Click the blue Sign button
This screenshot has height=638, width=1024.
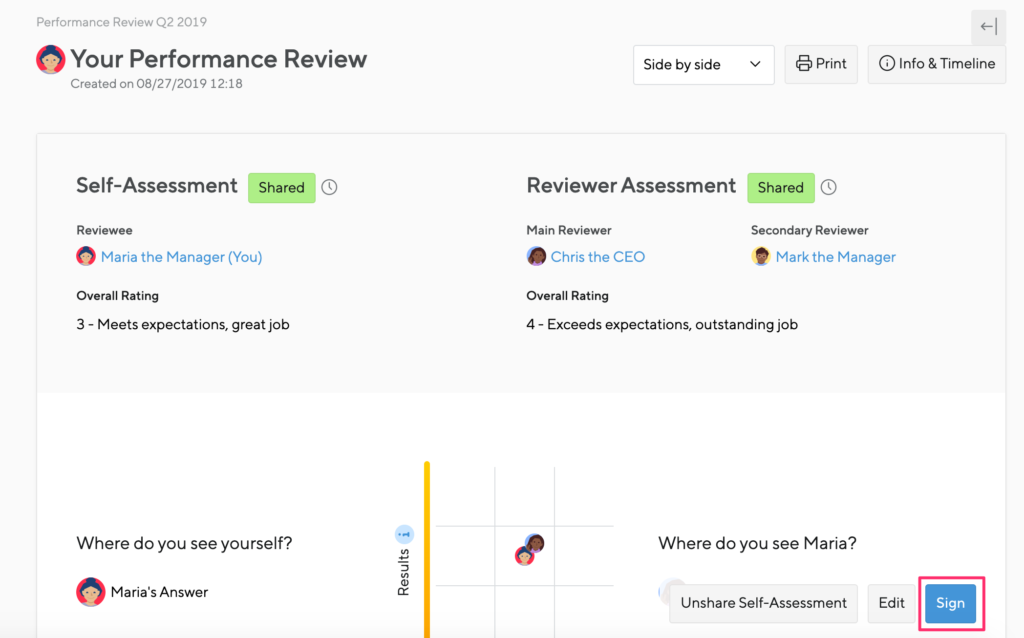pyautogui.click(x=950, y=603)
